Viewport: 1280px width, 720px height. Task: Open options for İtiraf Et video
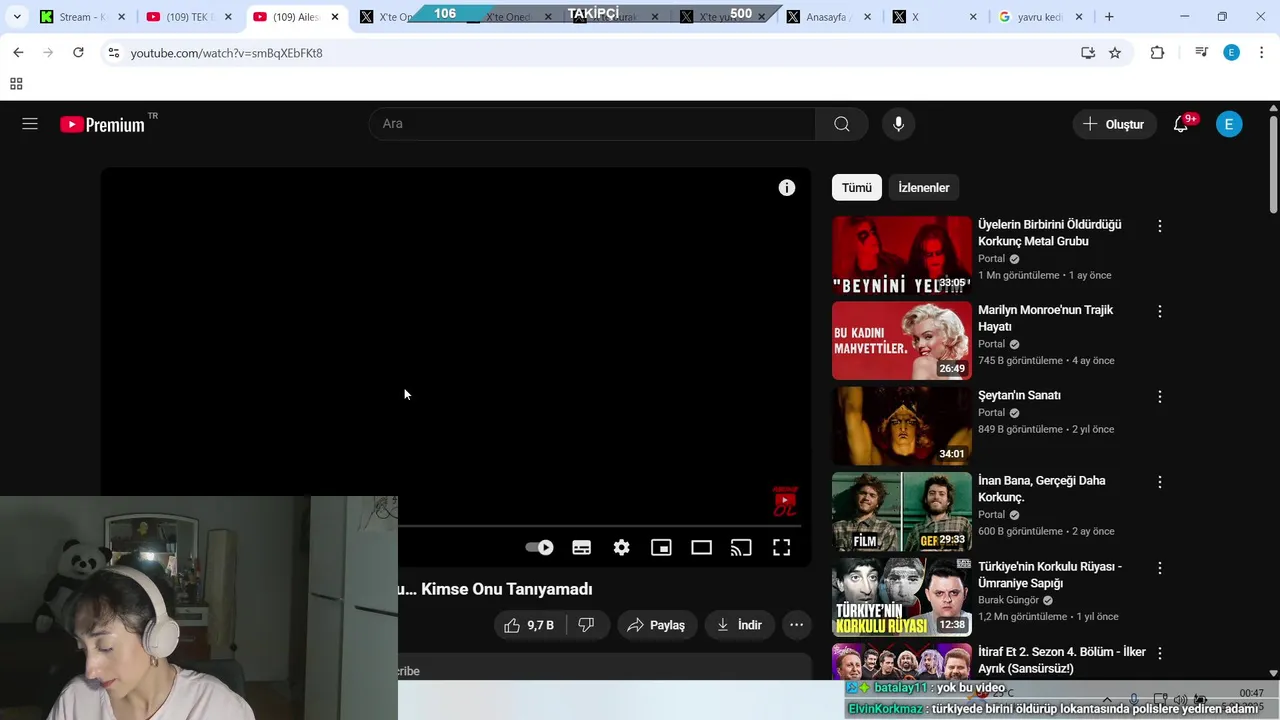click(x=1159, y=653)
